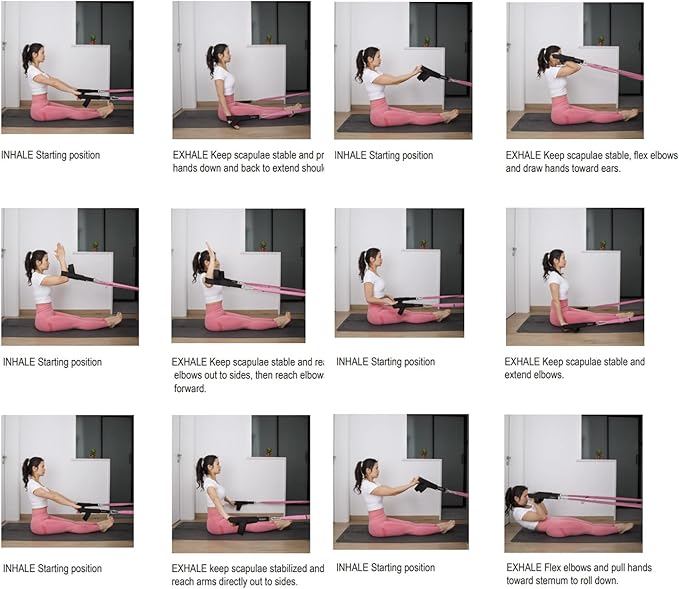The width and height of the screenshot is (679, 589).
Task: Click the caption 'EXHALE Keep scapulae stable and extend elbows'
Action: pos(575,368)
